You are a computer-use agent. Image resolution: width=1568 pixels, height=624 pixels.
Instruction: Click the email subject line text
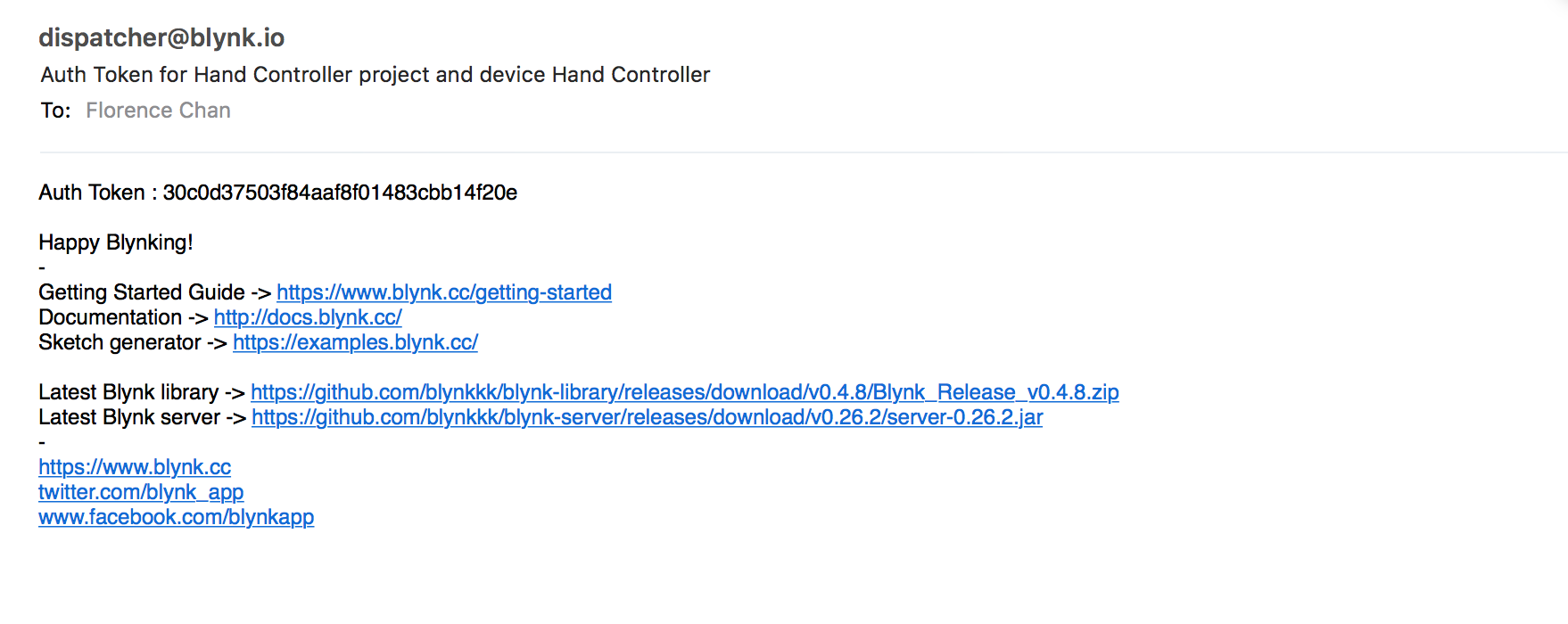(x=375, y=75)
